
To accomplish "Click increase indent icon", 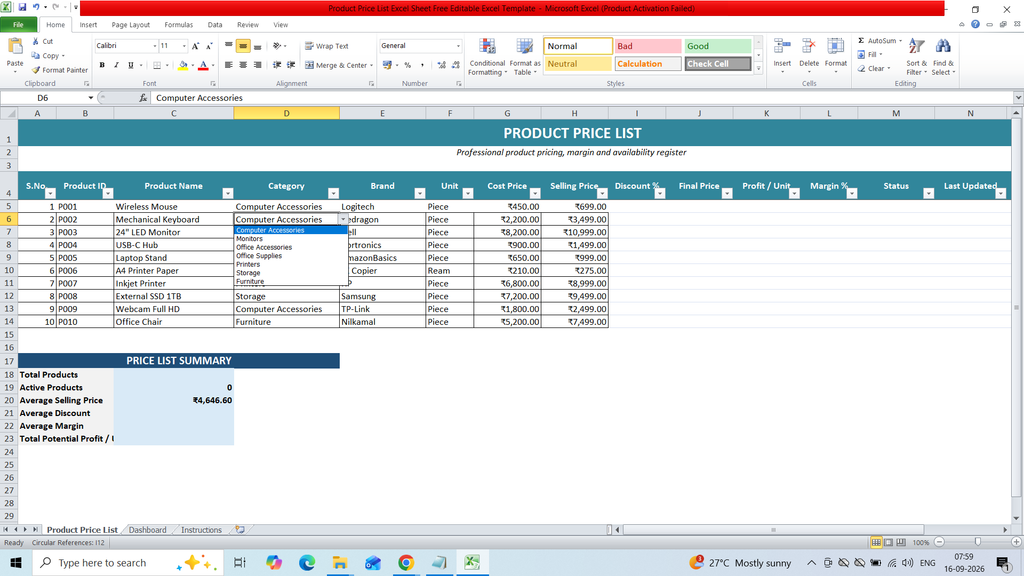I will coord(291,65).
